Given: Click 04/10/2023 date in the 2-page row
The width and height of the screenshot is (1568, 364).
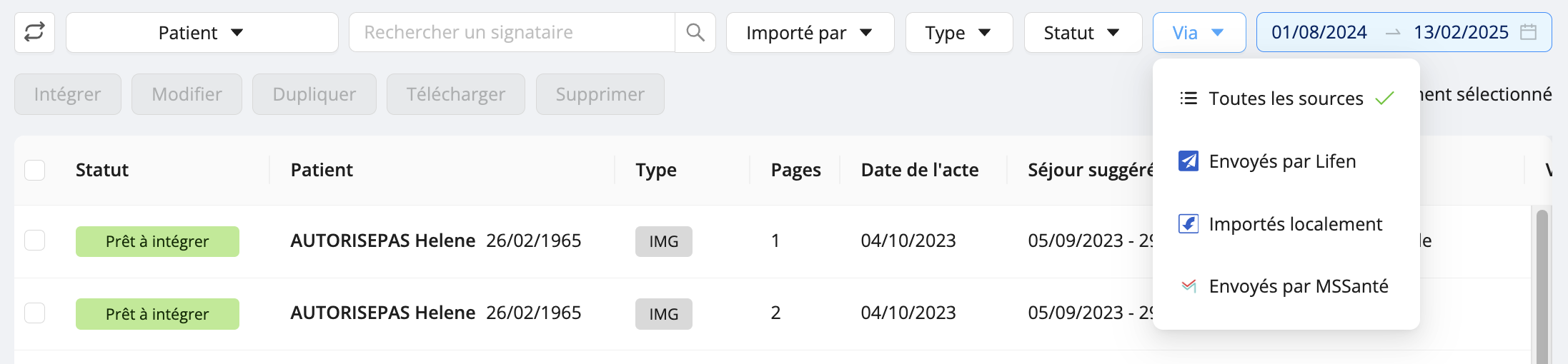Looking at the screenshot, I should click(x=908, y=313).
